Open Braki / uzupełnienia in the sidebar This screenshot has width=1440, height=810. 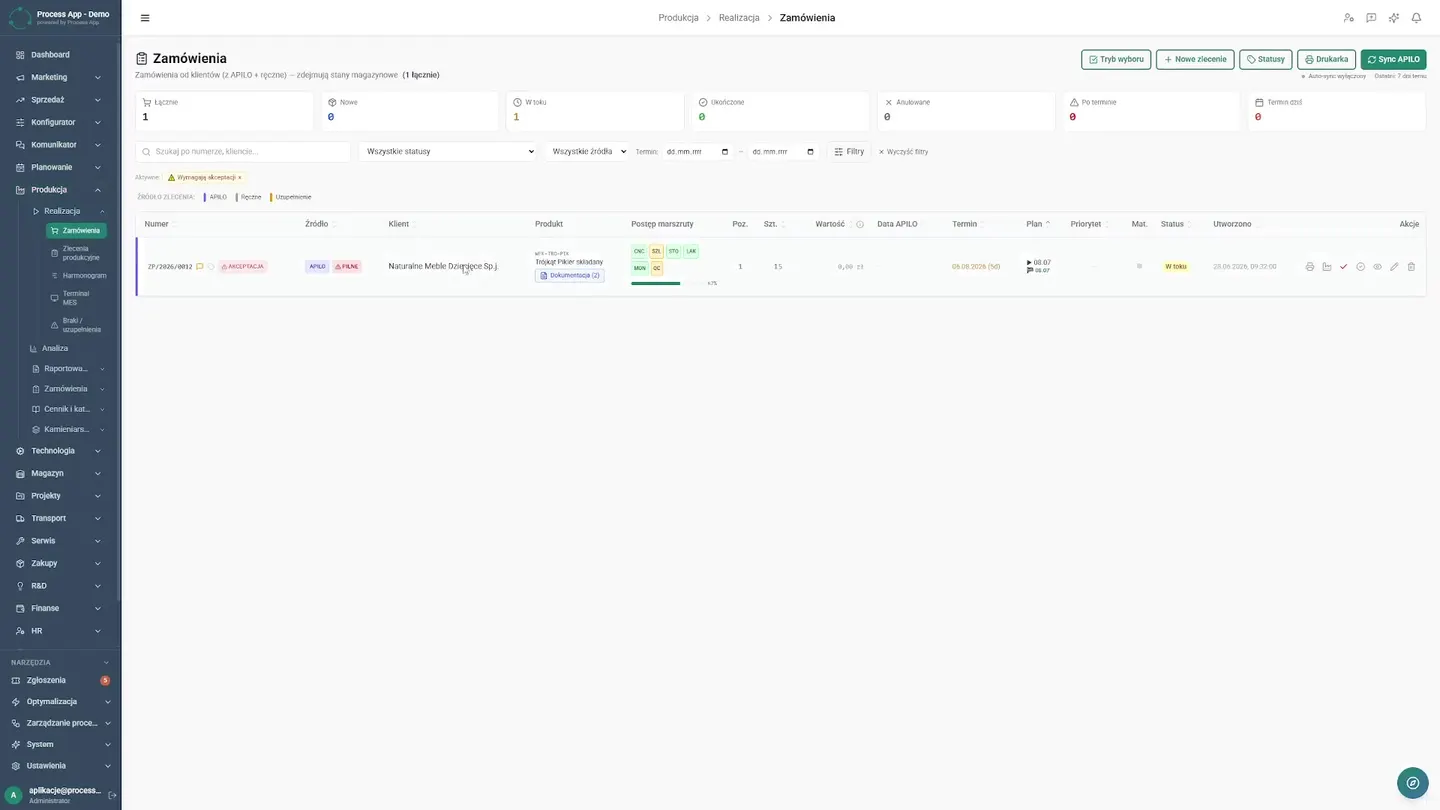(x=77, y=325)
